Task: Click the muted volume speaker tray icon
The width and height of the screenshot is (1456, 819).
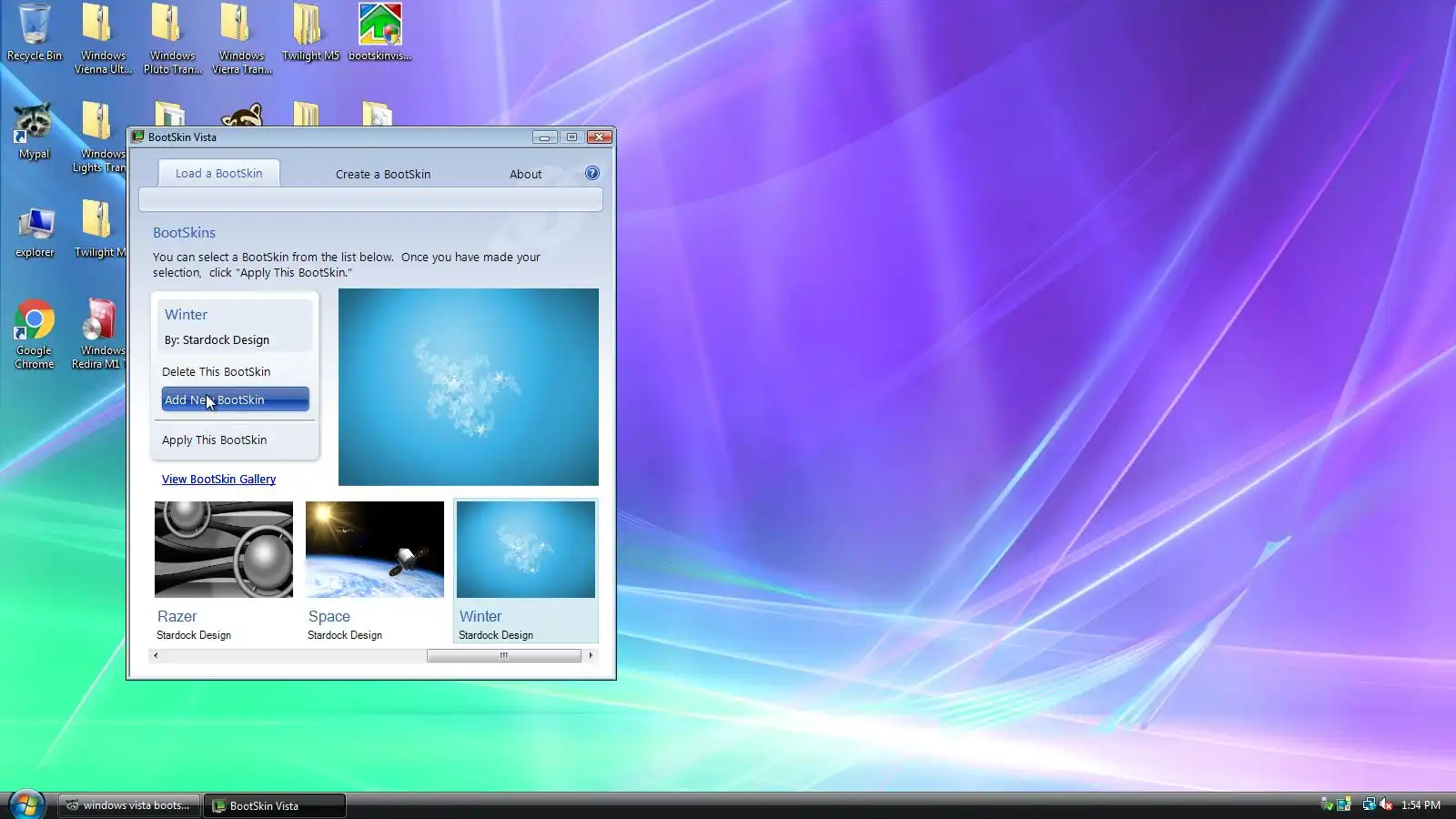Action: (x=1386, y=804)
